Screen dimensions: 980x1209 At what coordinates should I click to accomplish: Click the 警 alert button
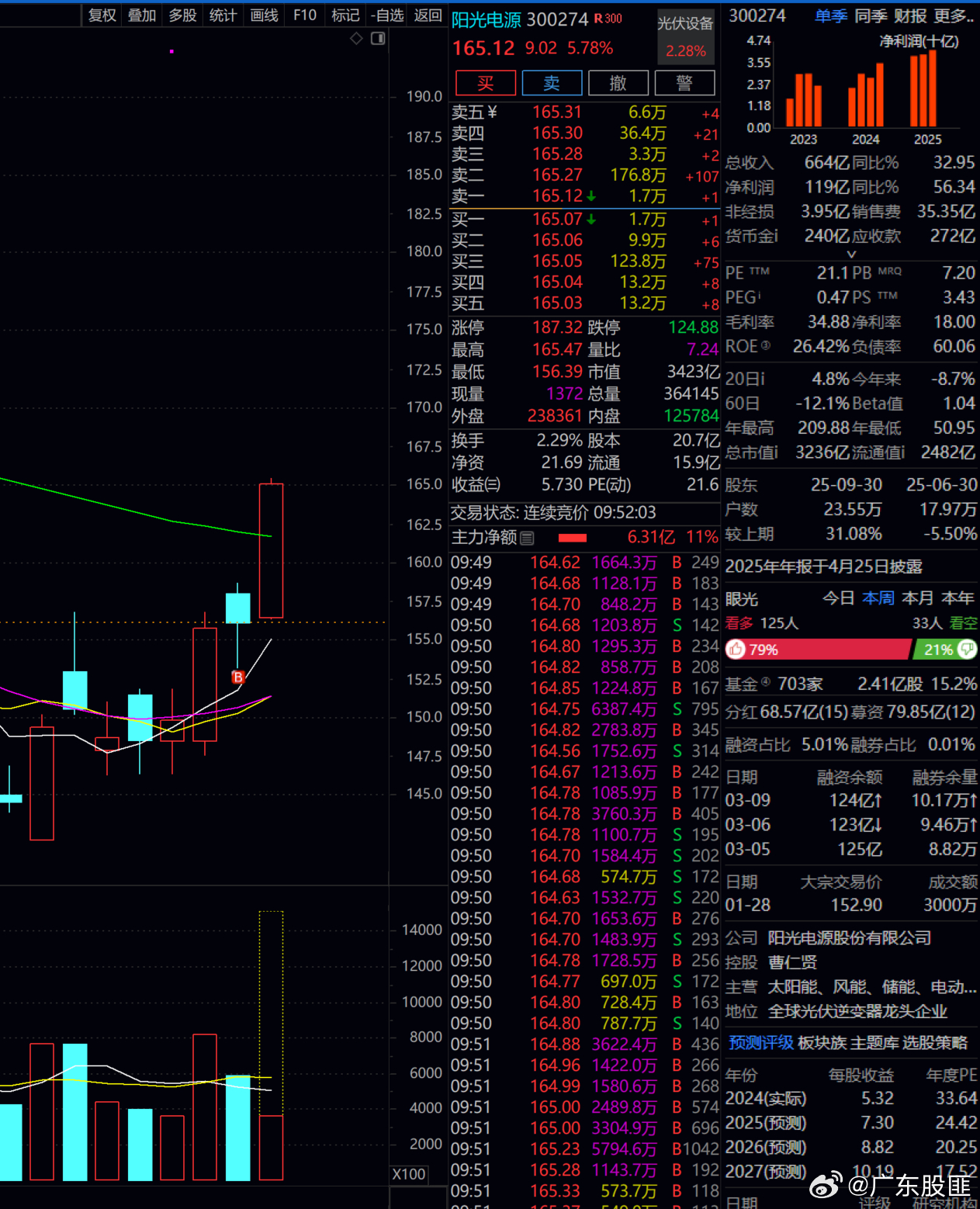point(684,83)
